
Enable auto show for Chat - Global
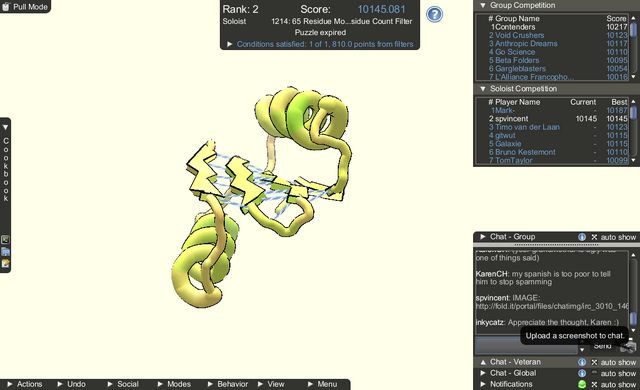[594, 373]
